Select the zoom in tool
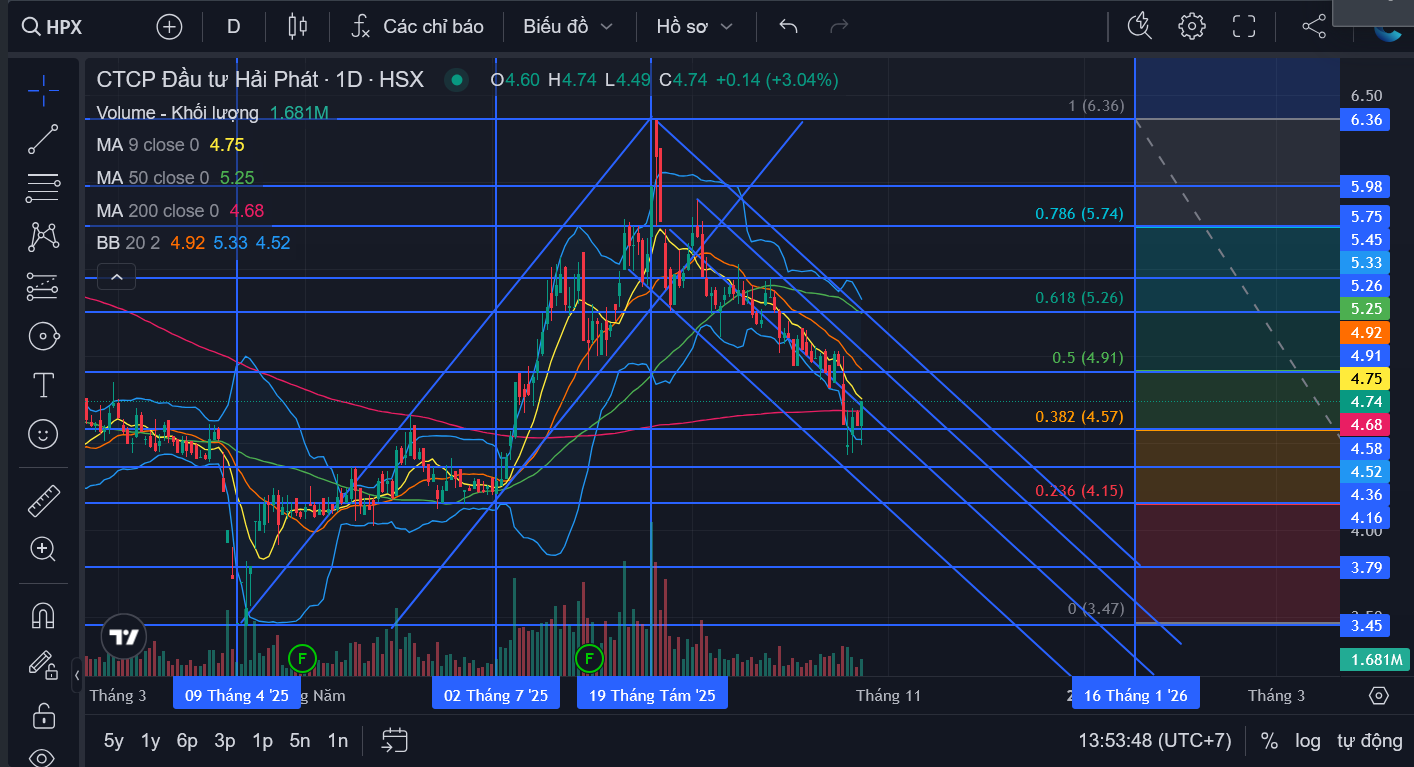1414x767 pixels. (43, 549)
